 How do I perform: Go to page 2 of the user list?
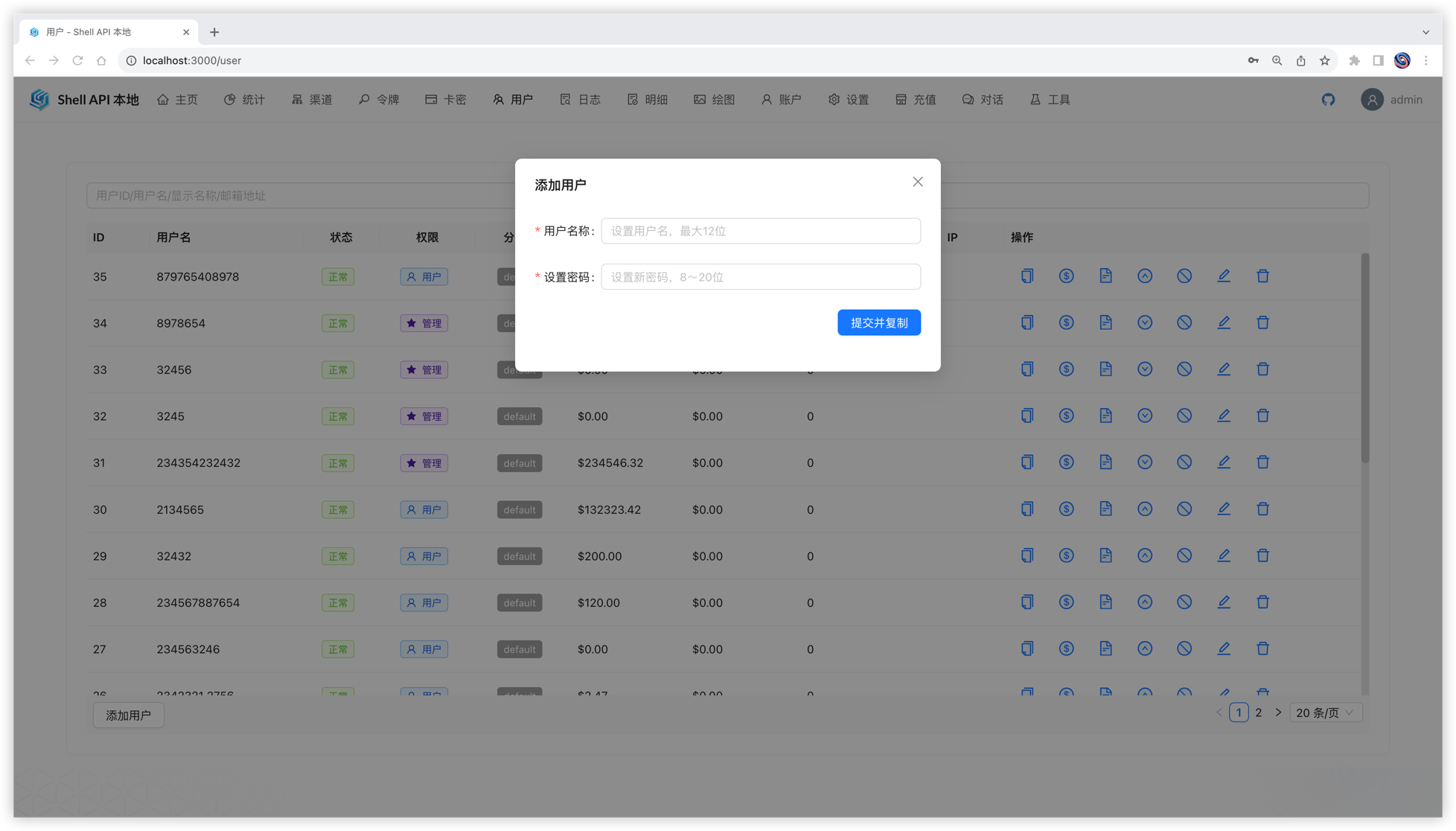(1258, 713)
